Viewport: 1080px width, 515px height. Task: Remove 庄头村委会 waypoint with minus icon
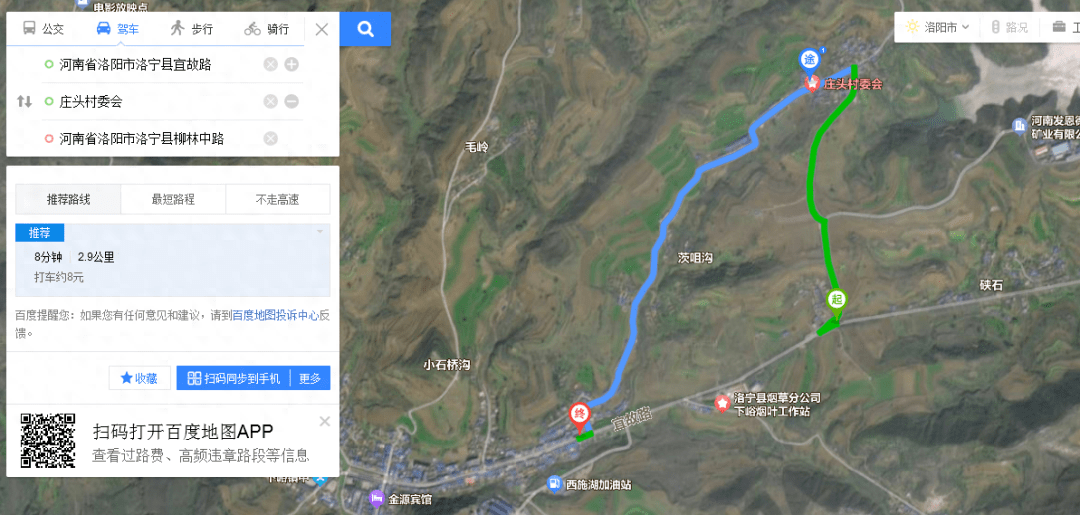(291, 102)
